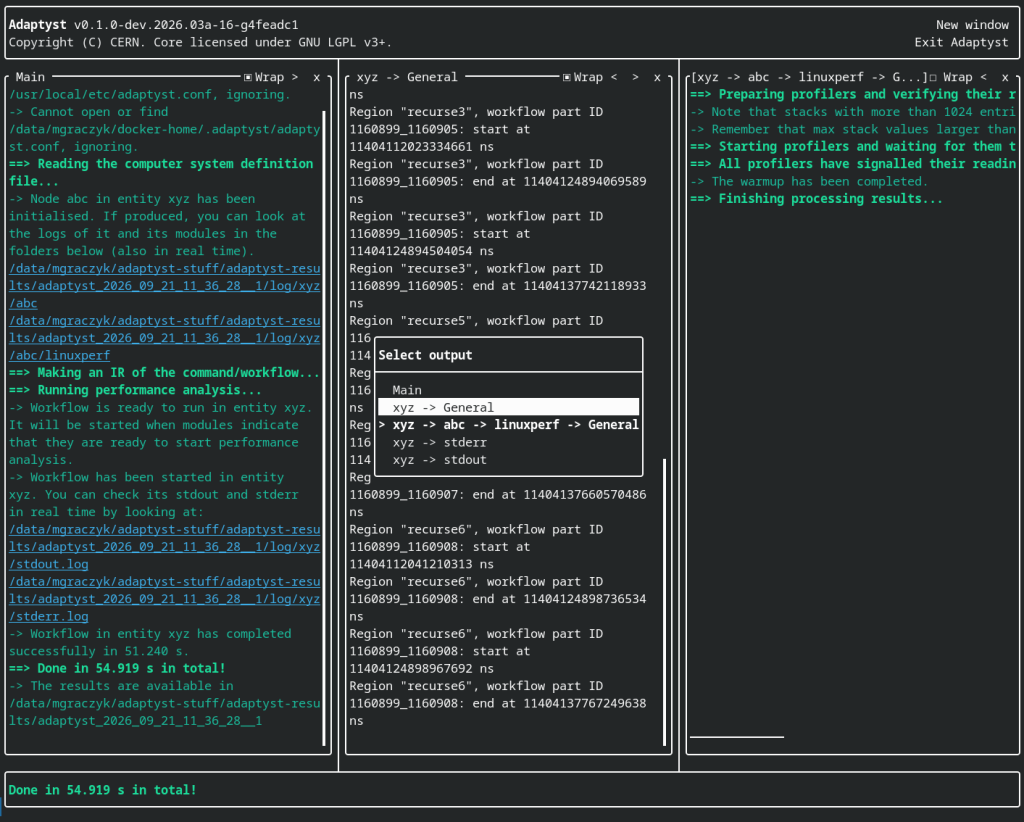Open the xyz -> General panel title selector
Viewport: 1024px width, 822px height.
click(x=407, y=77)
